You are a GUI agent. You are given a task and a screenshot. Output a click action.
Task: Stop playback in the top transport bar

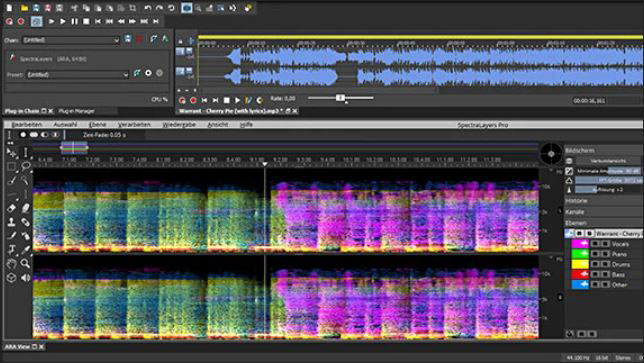tap(86, 21)
